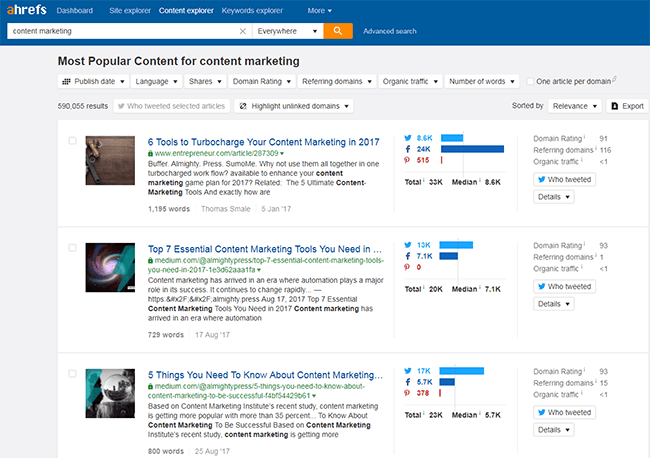The width and height of the screenshot is (650, 458).
Task: Click the Pinterest icon of the 378 count
Action: (407, 393)
